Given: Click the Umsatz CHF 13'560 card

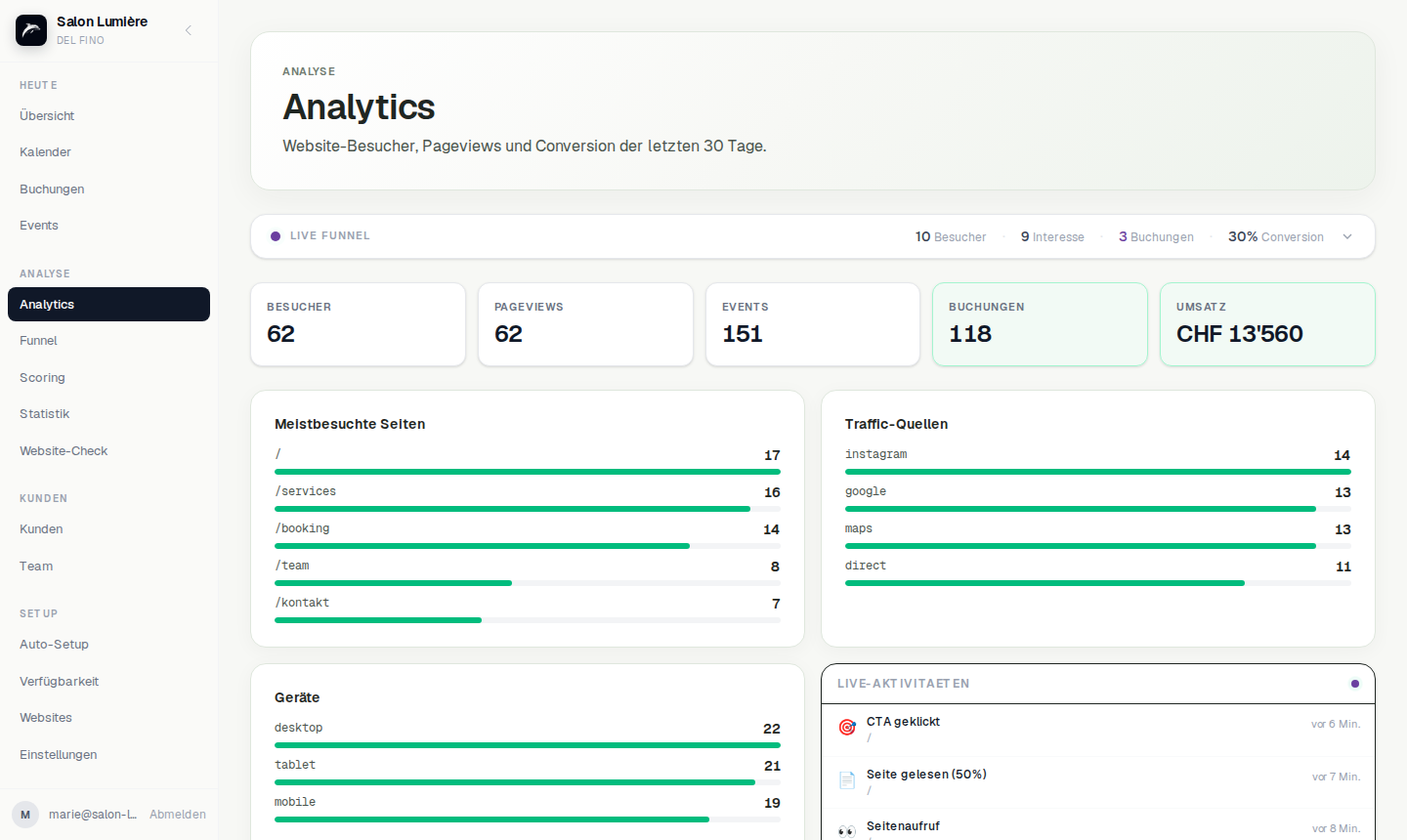Looking at the screenshot, I should click(x=1267, y=324).
